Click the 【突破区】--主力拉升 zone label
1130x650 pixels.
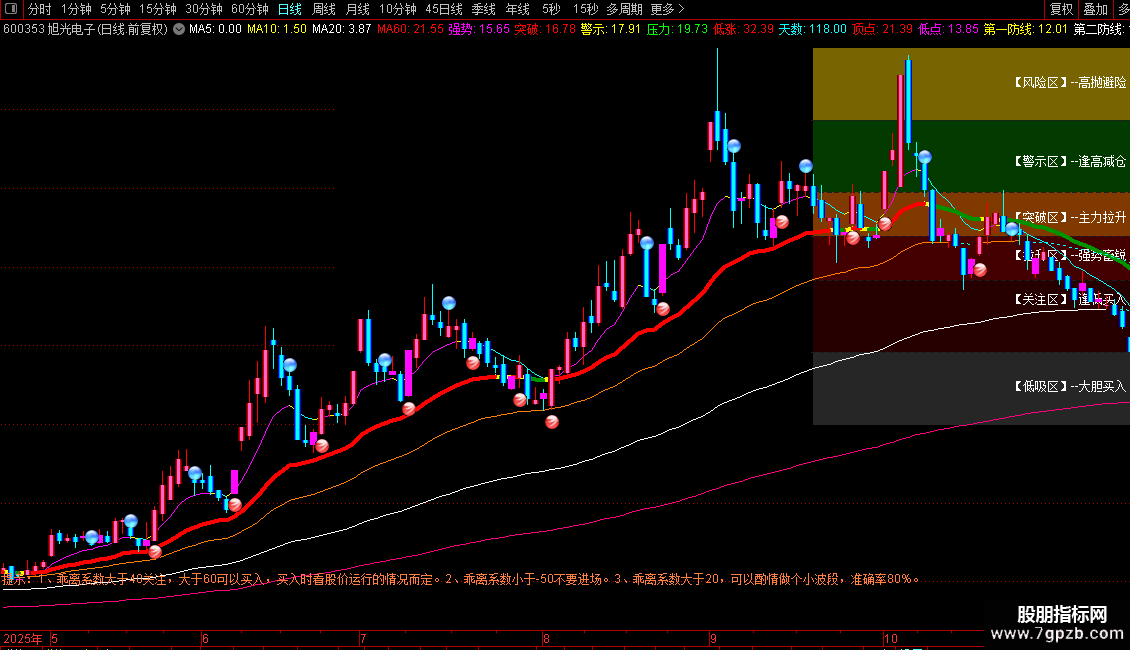pos(1071,217)
